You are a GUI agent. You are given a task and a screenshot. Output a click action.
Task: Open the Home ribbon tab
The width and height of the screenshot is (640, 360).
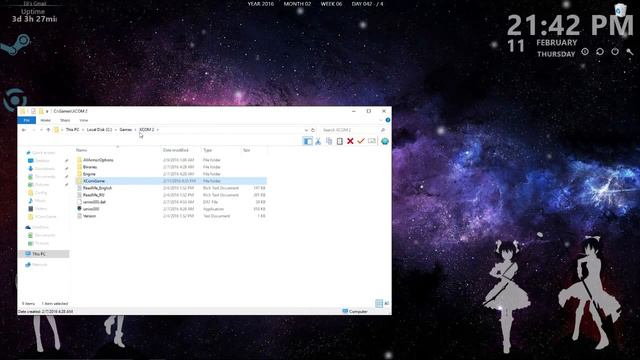[45, 120]
